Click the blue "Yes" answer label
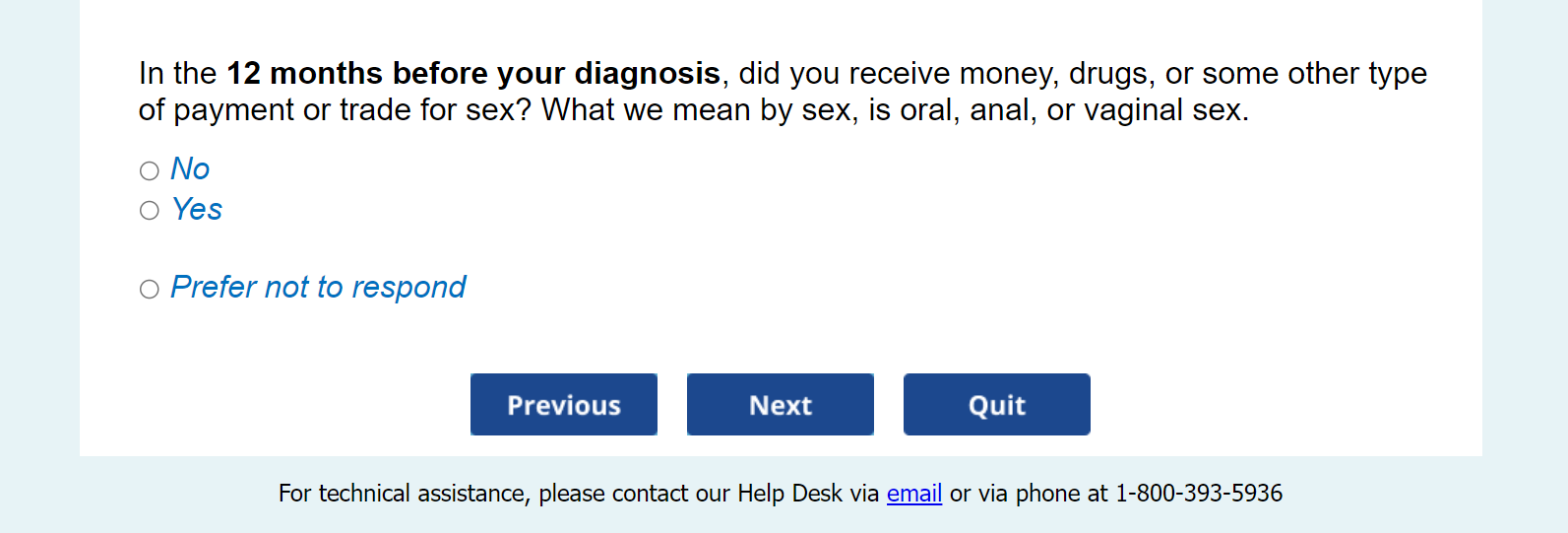This screenshot has width=1568, height=533. tap(197, 210)
